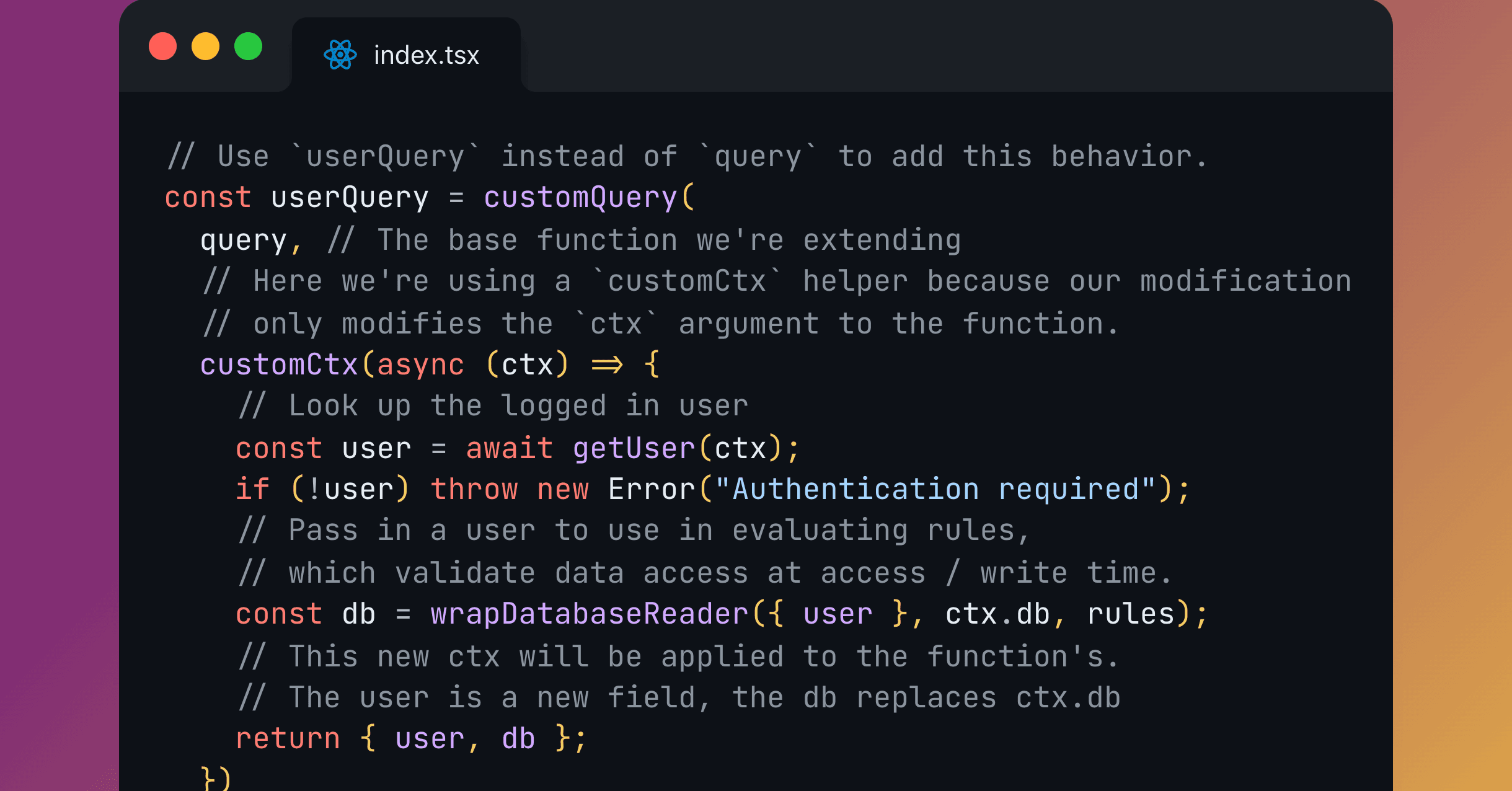Click the React icon in the tab
Viewport: 1512px width, 791px height.
(x=340, y=55)
